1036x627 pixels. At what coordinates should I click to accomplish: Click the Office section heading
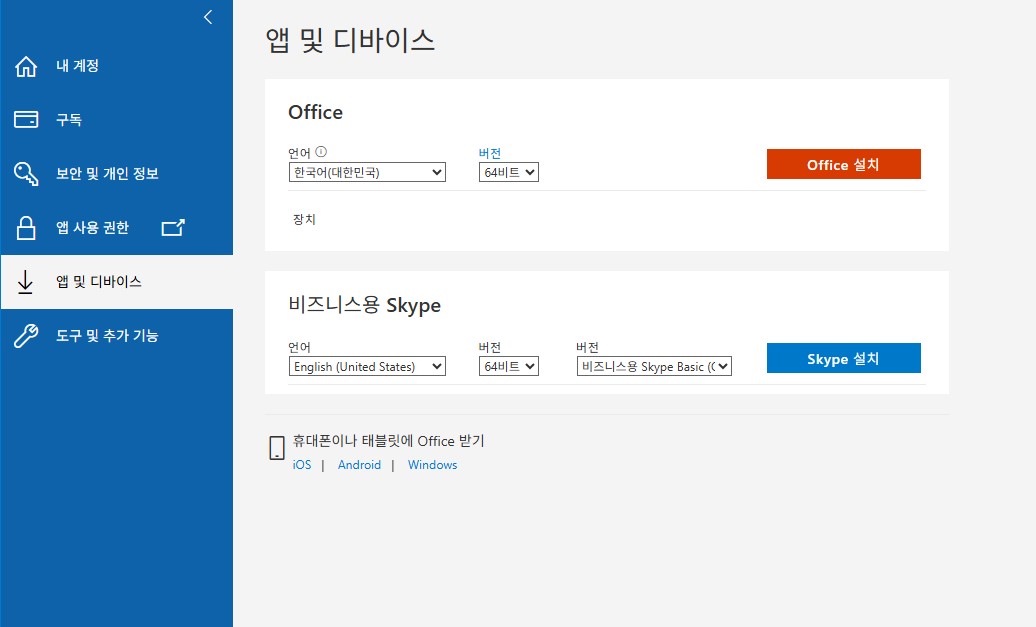pos(316,112)
